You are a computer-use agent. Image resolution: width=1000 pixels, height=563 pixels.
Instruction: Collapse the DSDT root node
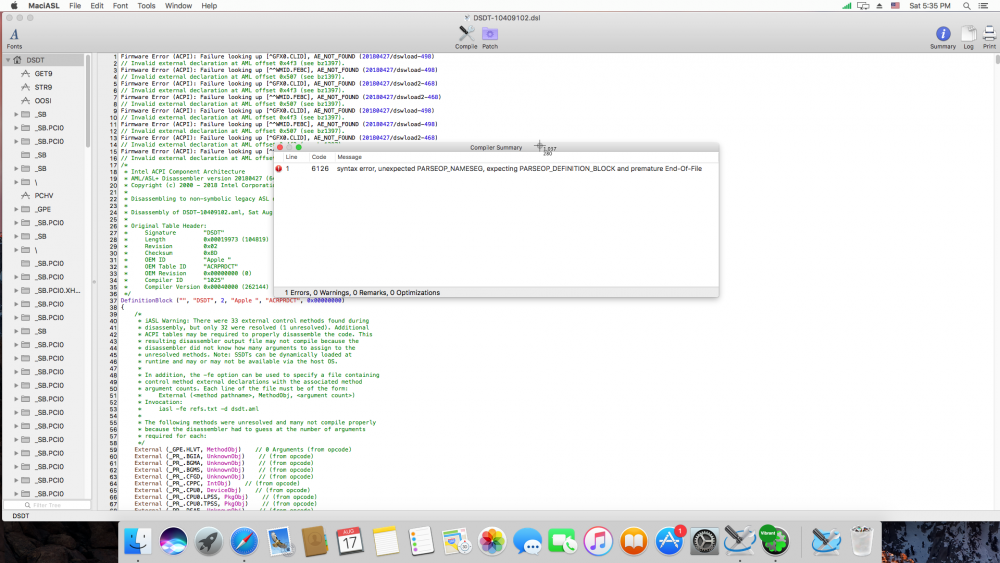click(x=8, y=60)
